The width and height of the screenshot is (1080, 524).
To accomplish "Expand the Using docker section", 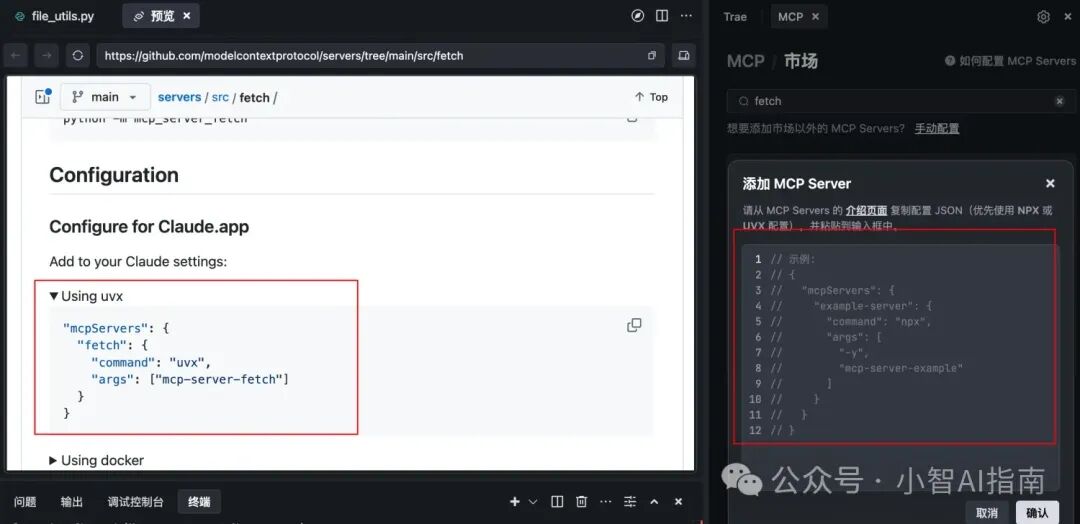I will tap(96, 460).
